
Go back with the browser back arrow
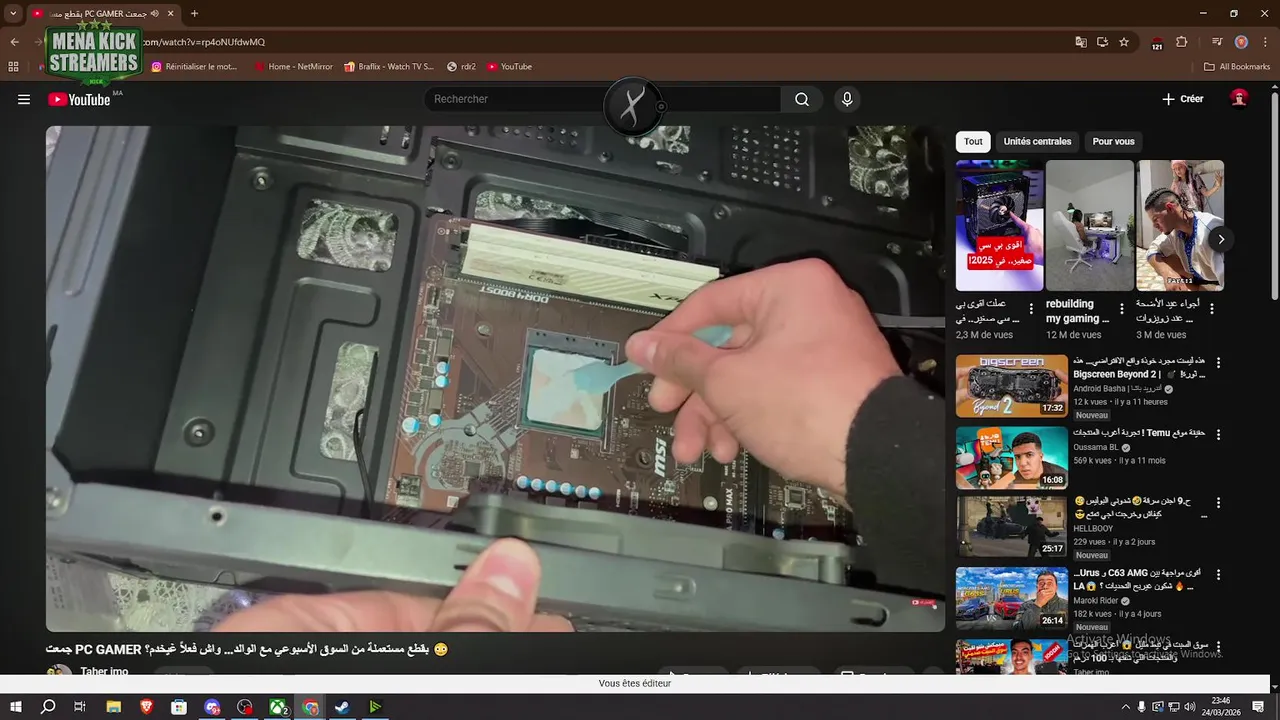tap(14, 42)
